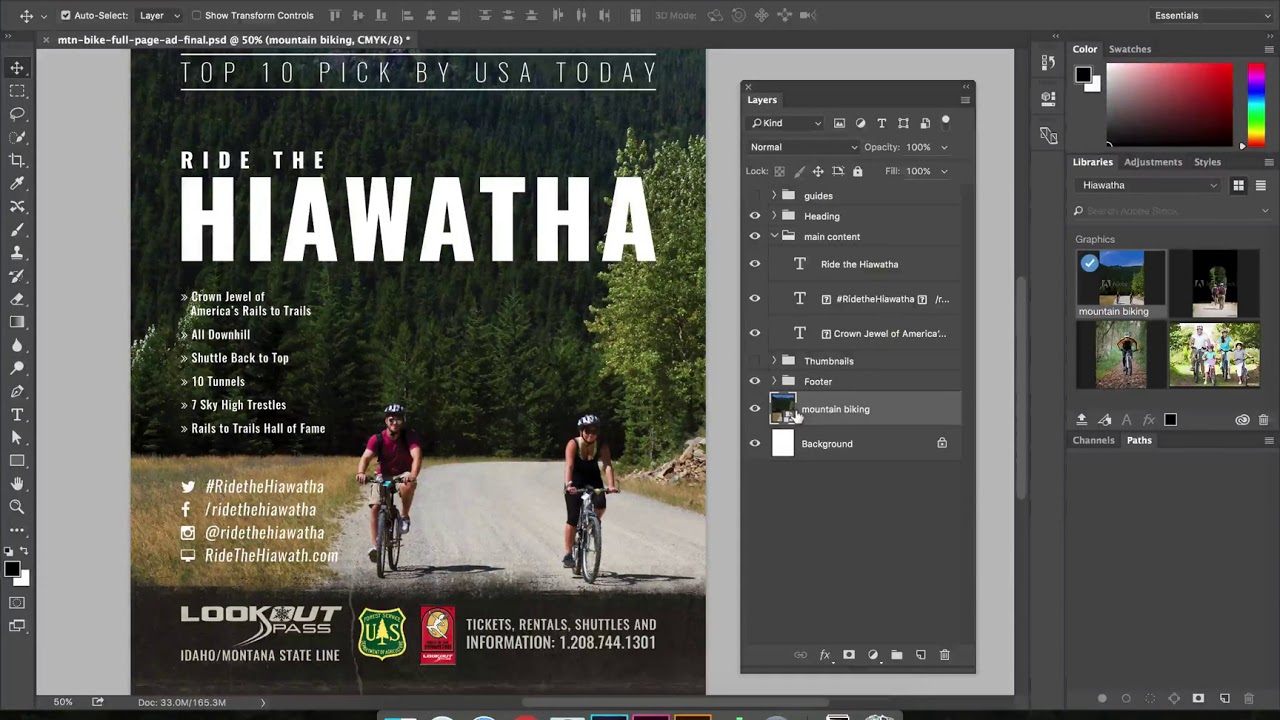The width and height of the screenshot is (1280, 720).
Task: Expand the Thumbnails group
Action: (x=773, y=361)
